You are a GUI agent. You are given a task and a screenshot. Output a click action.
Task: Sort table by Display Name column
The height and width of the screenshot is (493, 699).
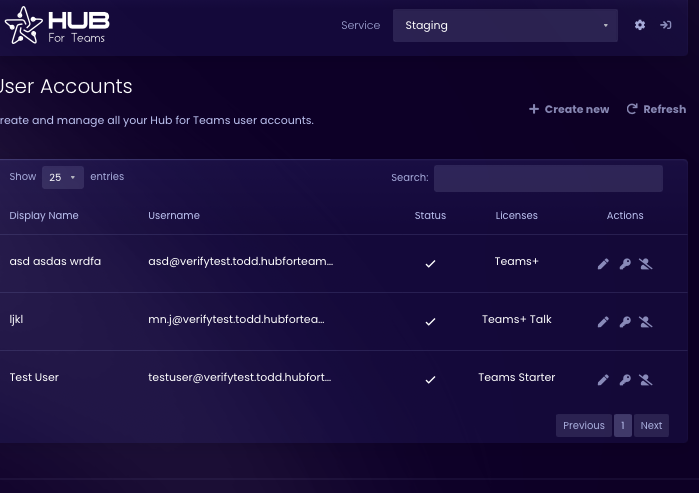(x=44, y=215)
